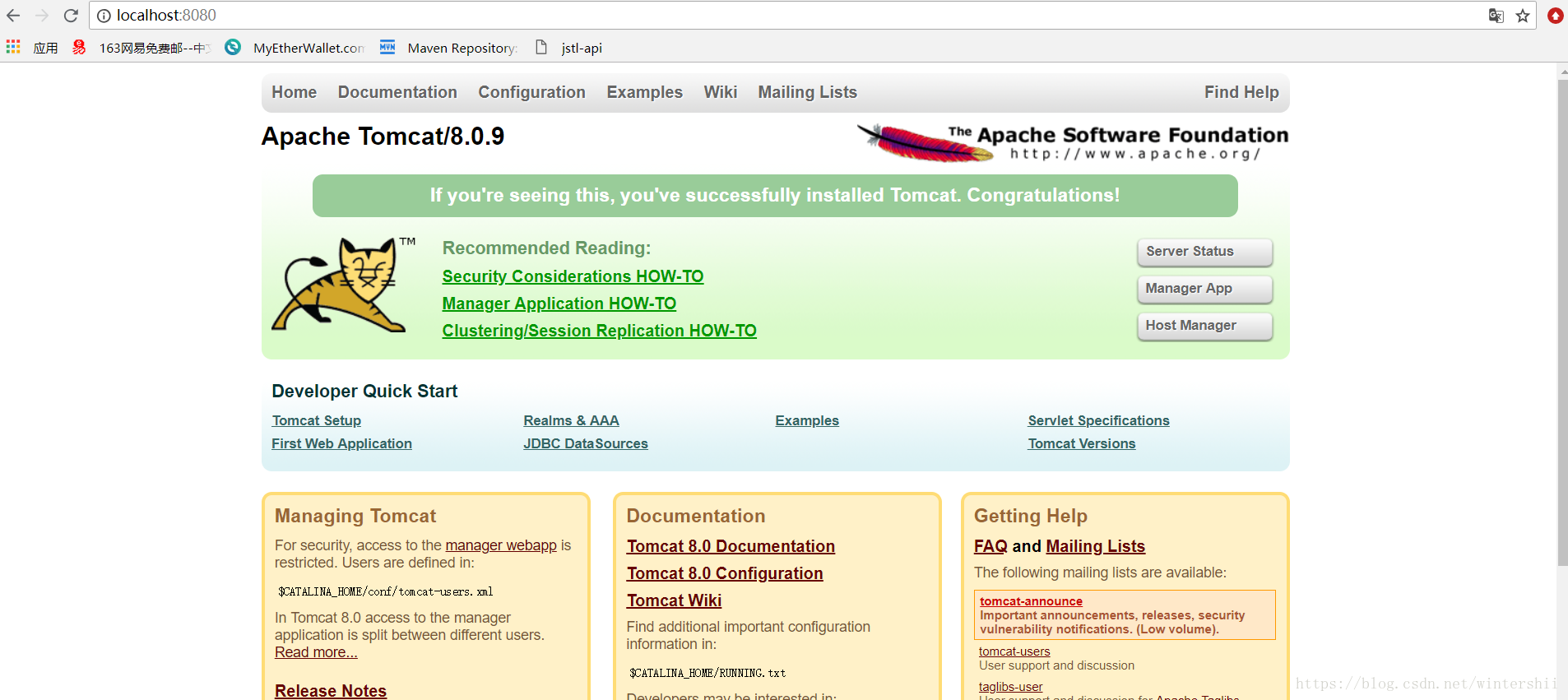Open the Tomcat Setup link
This screenshot has width=1568, height=700.
click(x=317, y=420)
